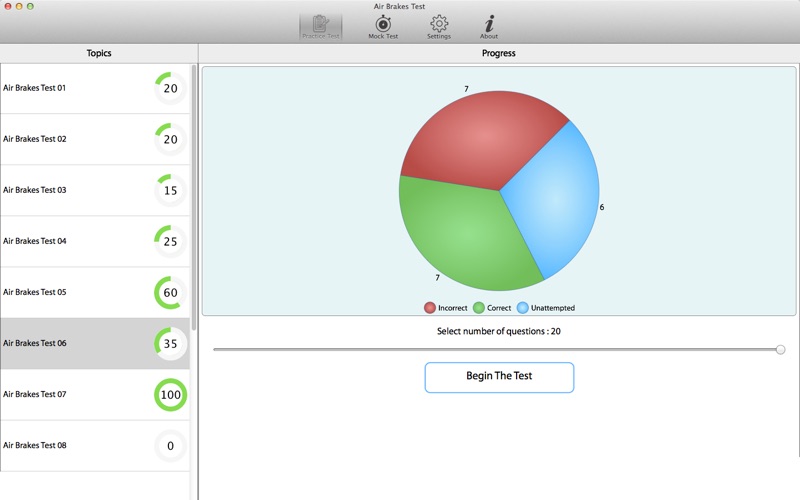Click the progress ring showing 15
Screen dimensions: 800x500
pos(170,190)
